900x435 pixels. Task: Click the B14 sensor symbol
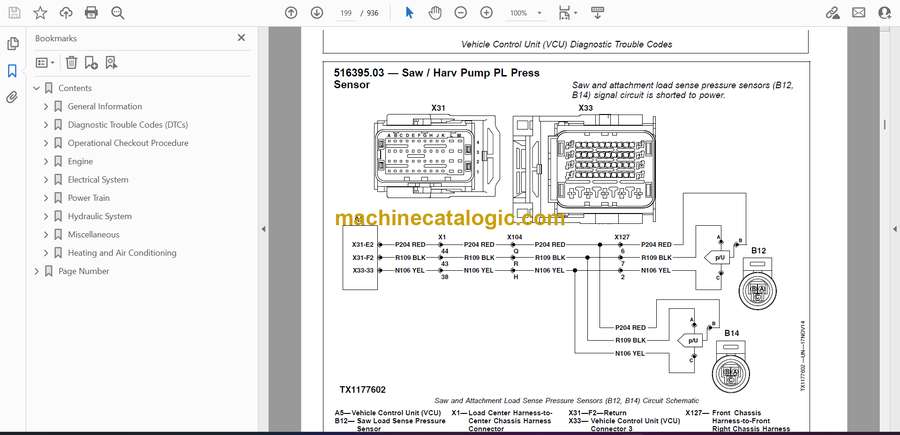click(731, 366)
